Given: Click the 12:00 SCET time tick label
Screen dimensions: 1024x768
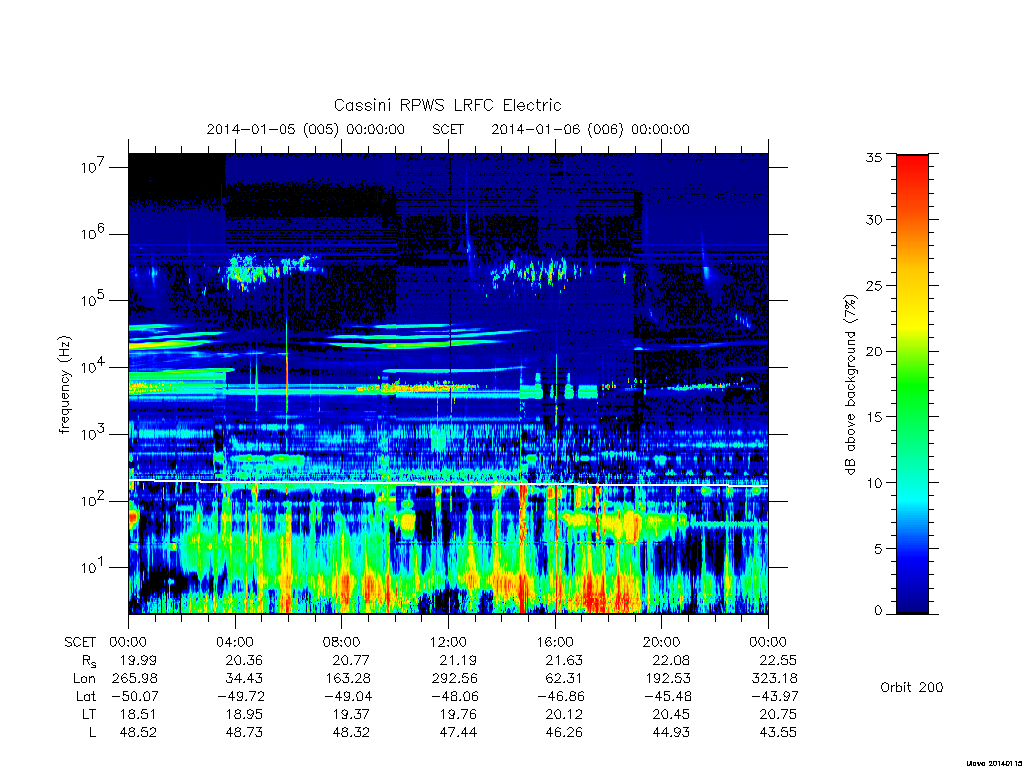Looking at the screenshot, I should [x=448, y=642].
